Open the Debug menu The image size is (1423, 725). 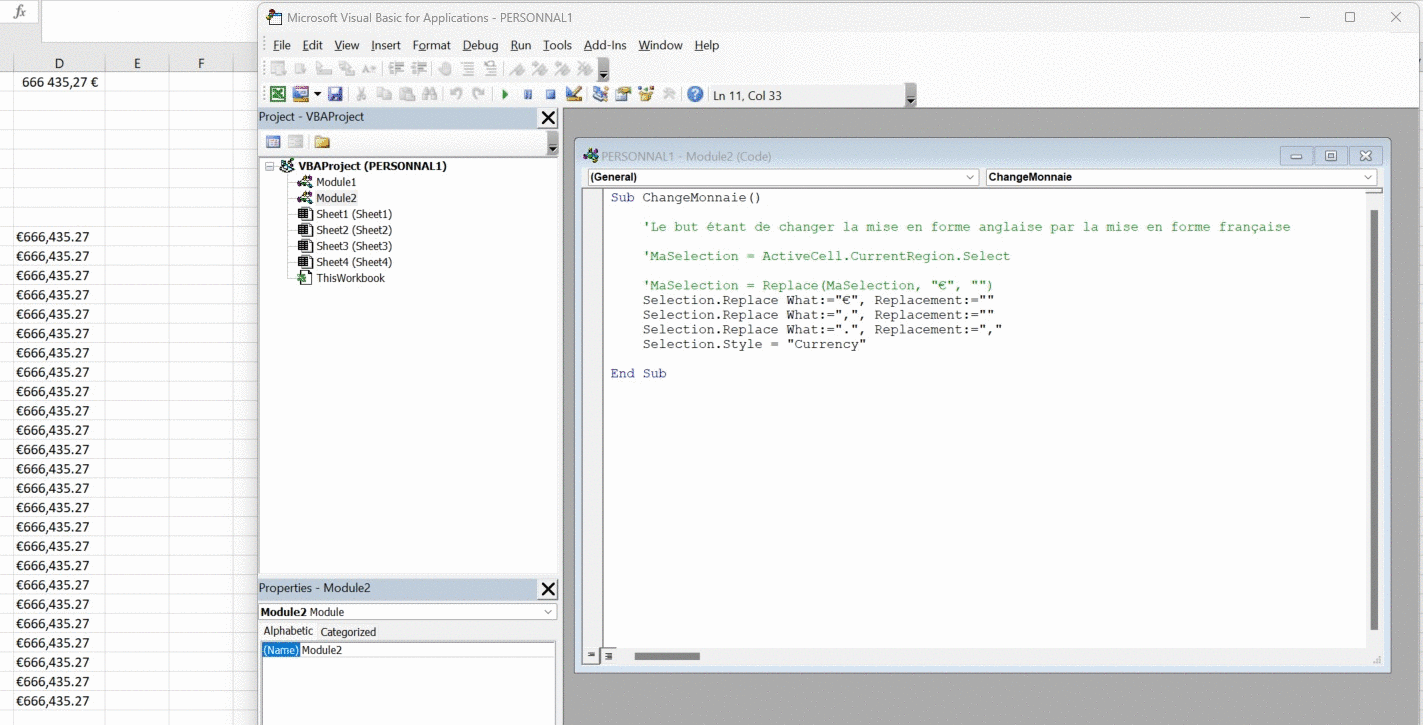coord(480,45)
